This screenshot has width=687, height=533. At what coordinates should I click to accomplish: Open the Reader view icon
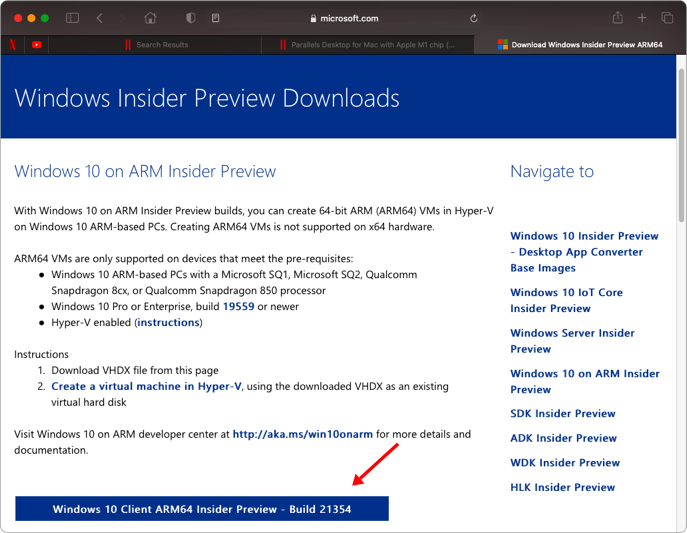(216, 18)
